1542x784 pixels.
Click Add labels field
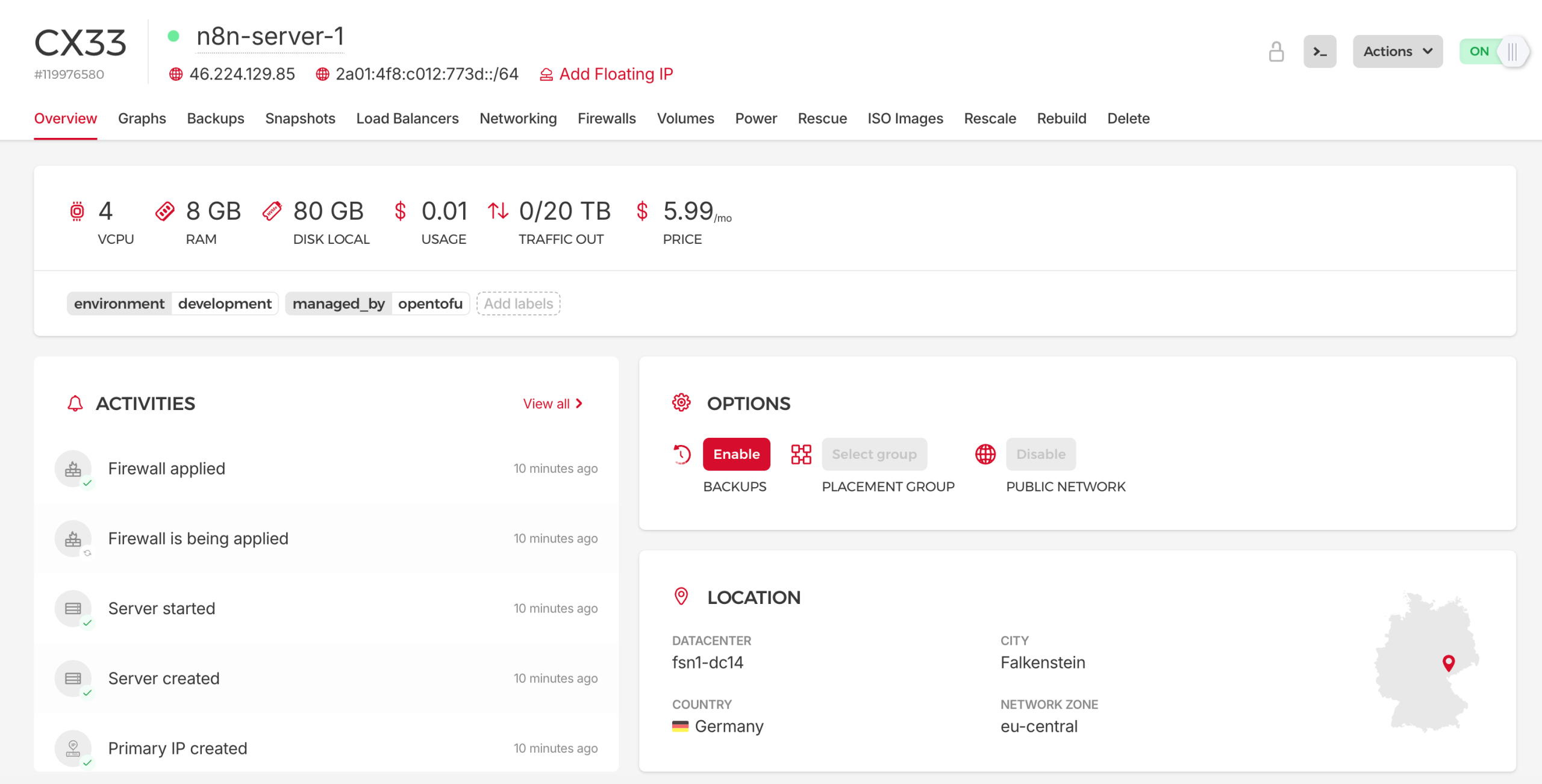[518, 303]
